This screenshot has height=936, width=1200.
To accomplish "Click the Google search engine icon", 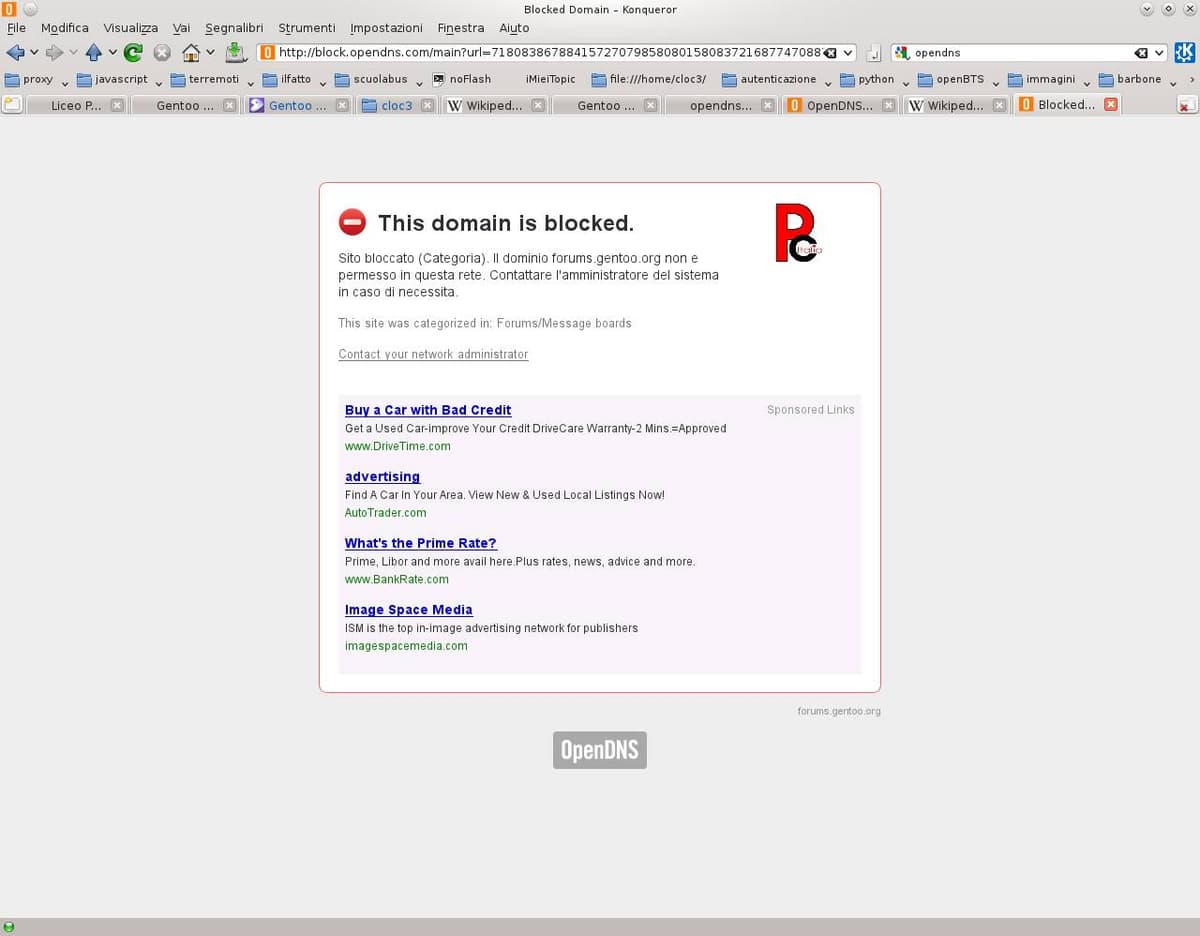I will pyautogui.click(x=901, y=53).
